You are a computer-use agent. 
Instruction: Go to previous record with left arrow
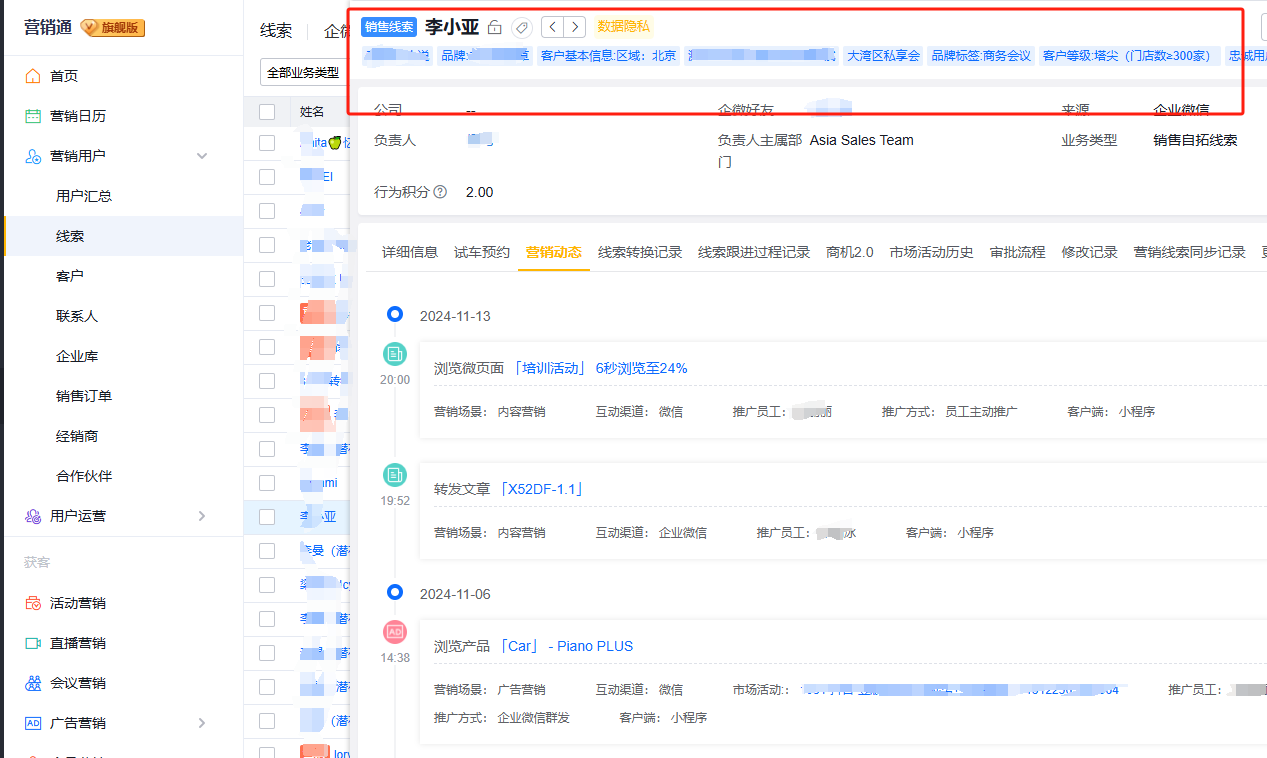point(552,27)
